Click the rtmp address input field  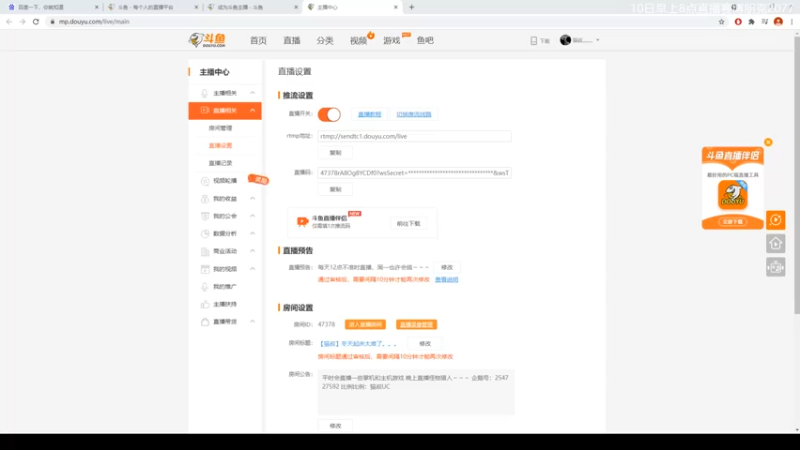pos(414,136)
